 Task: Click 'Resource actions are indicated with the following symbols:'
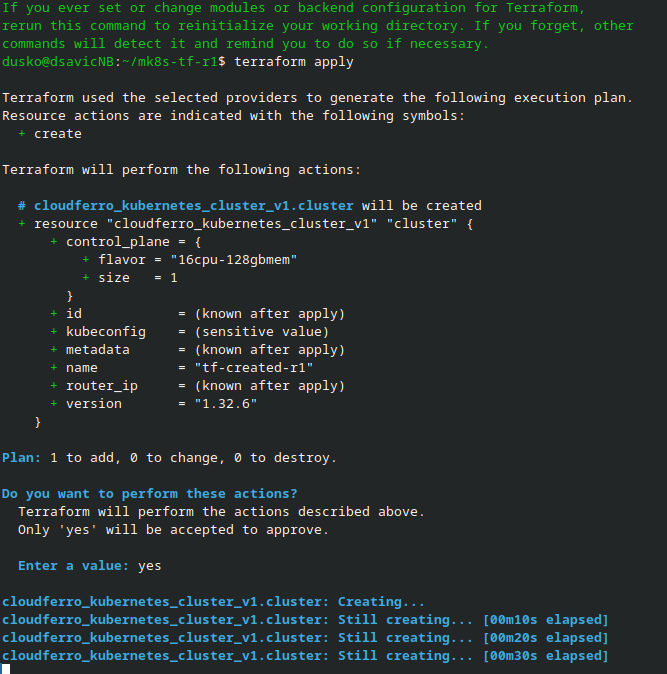[x=234, y=116]
